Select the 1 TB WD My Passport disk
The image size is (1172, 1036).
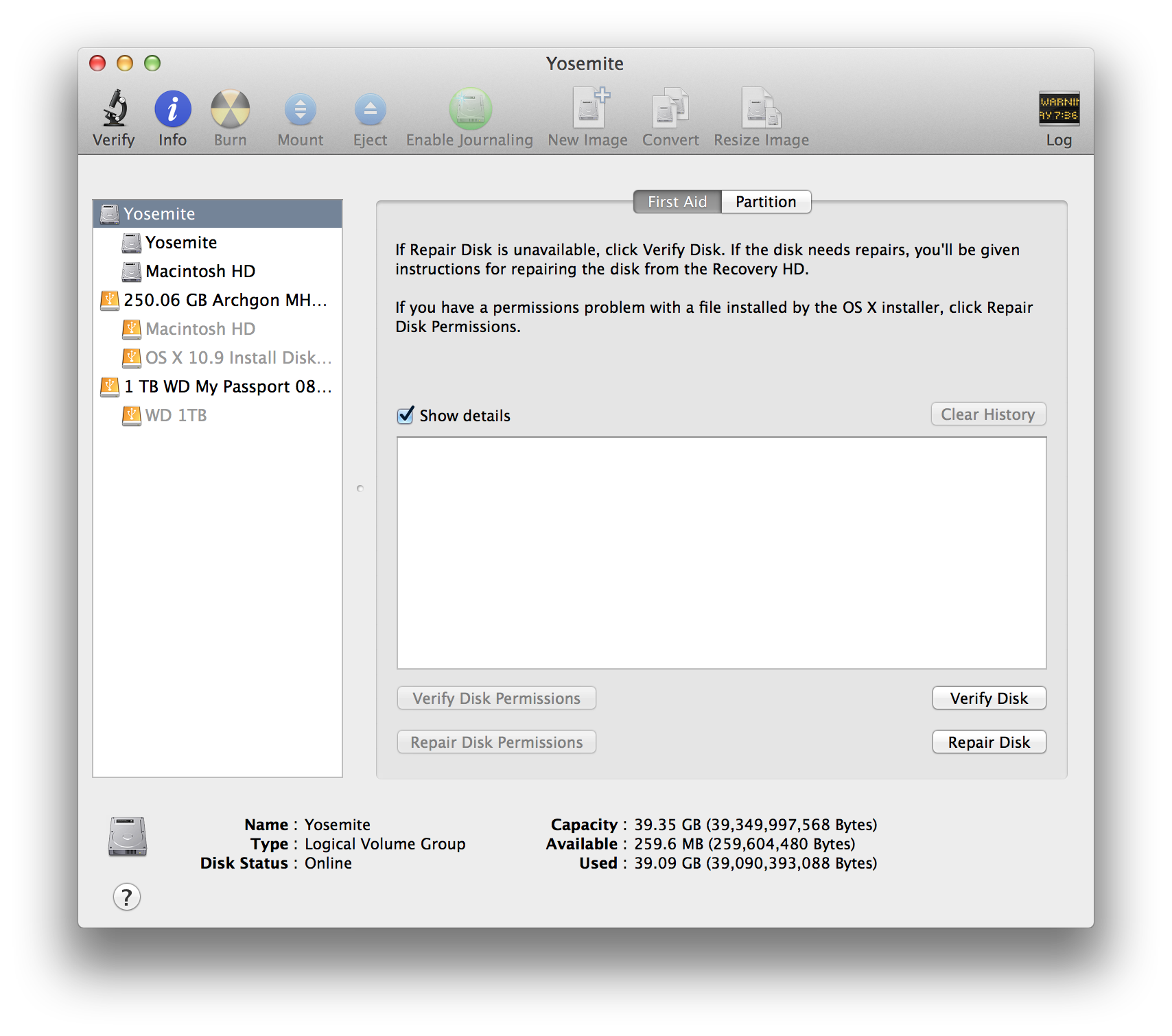click(x=218, y=386)
